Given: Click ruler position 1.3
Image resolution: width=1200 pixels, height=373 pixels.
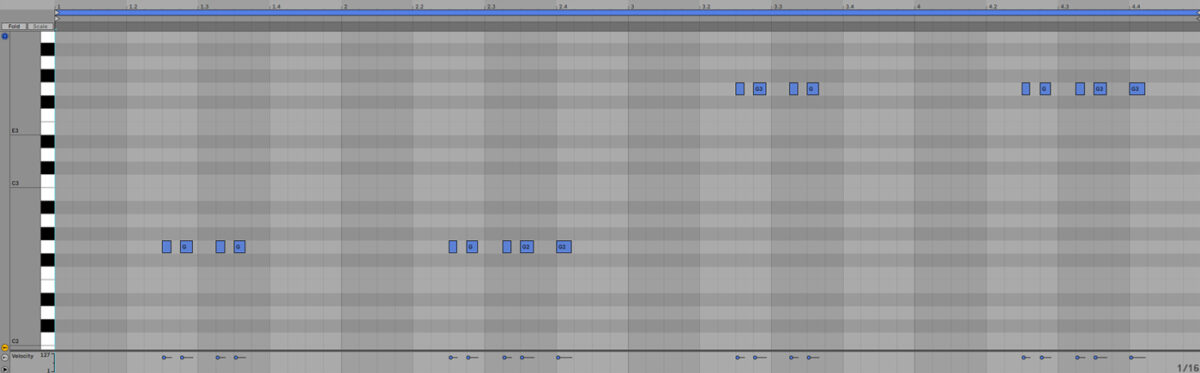Looking at the screenshot, I should (x=204, y=6).
